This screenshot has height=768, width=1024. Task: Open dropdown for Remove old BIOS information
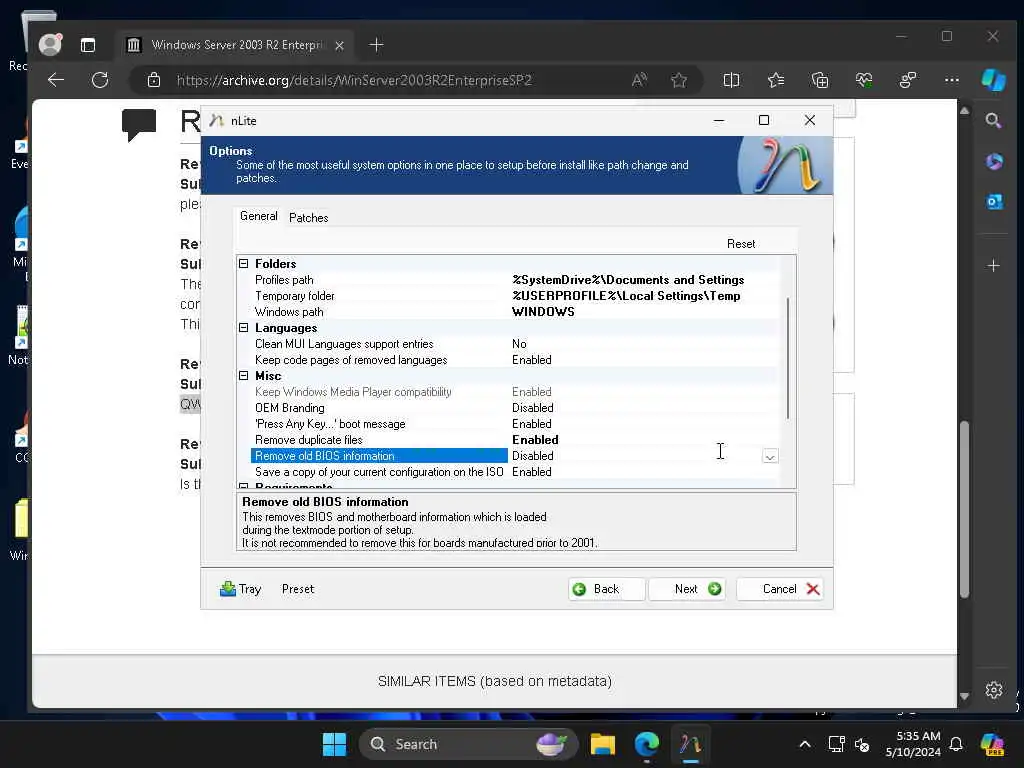pos(770,456)
